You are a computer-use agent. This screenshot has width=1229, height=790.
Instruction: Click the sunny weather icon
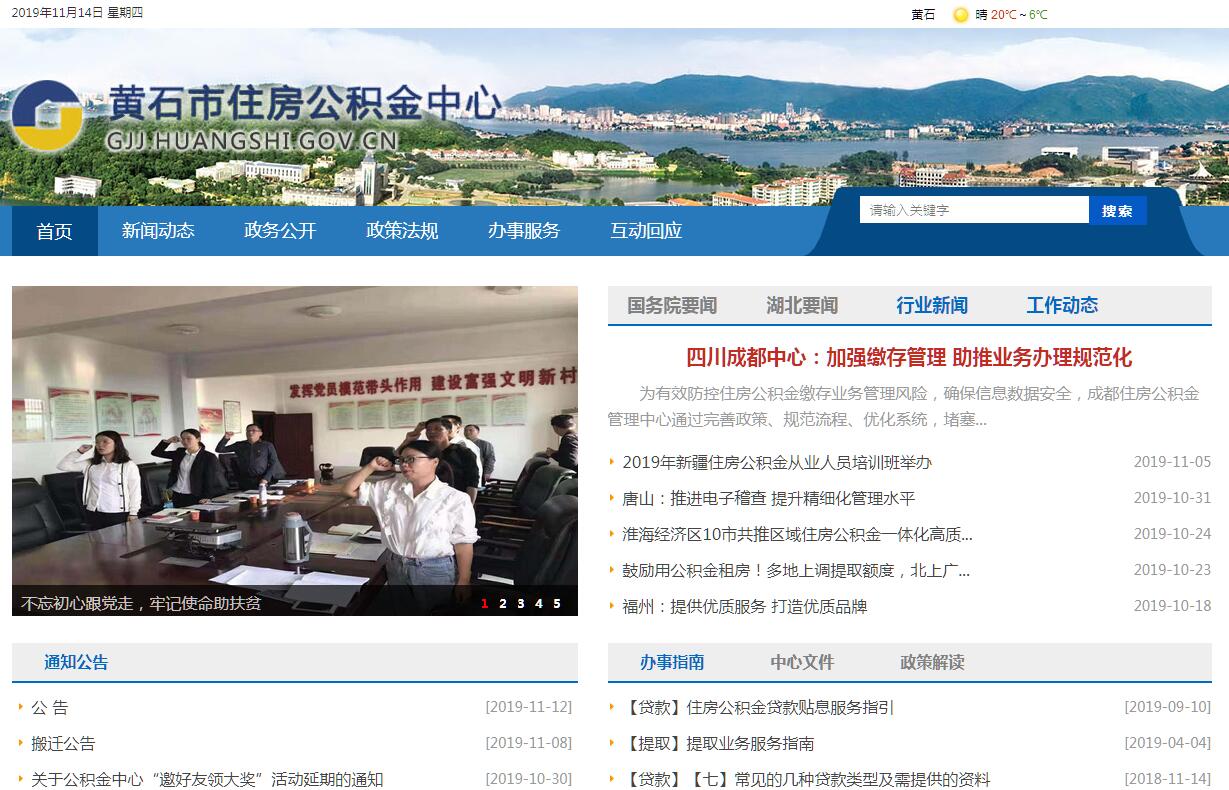(961, 15)
